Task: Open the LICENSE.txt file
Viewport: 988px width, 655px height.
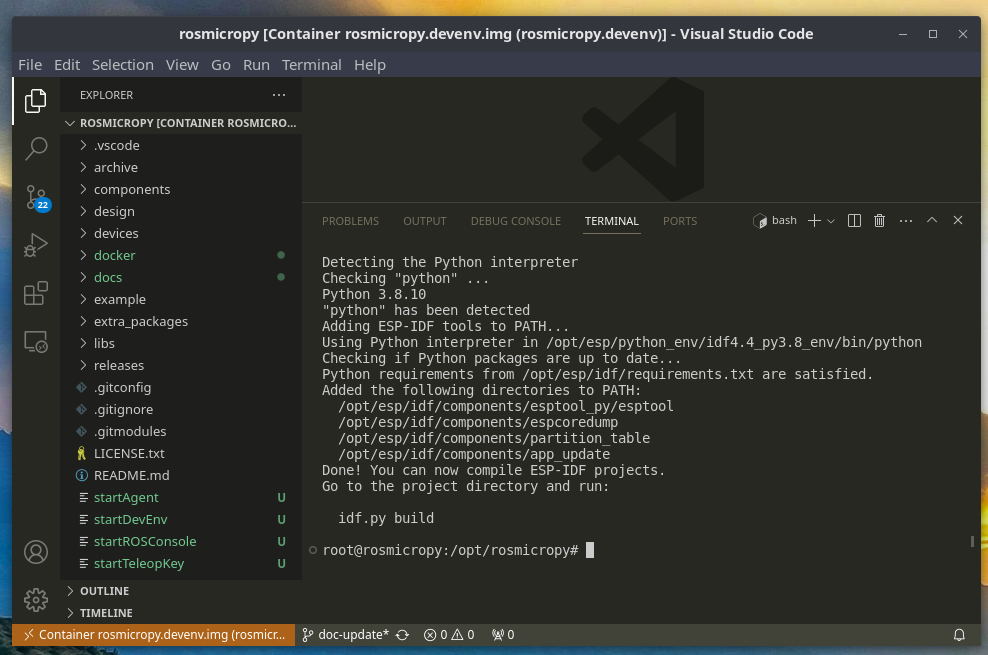Action: pyautogui.click(x=181, y=454)
